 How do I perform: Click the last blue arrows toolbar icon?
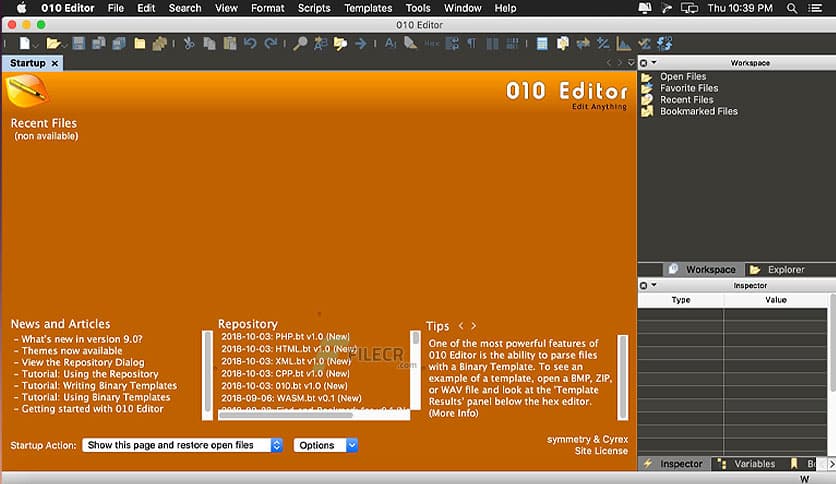[664, 44]
